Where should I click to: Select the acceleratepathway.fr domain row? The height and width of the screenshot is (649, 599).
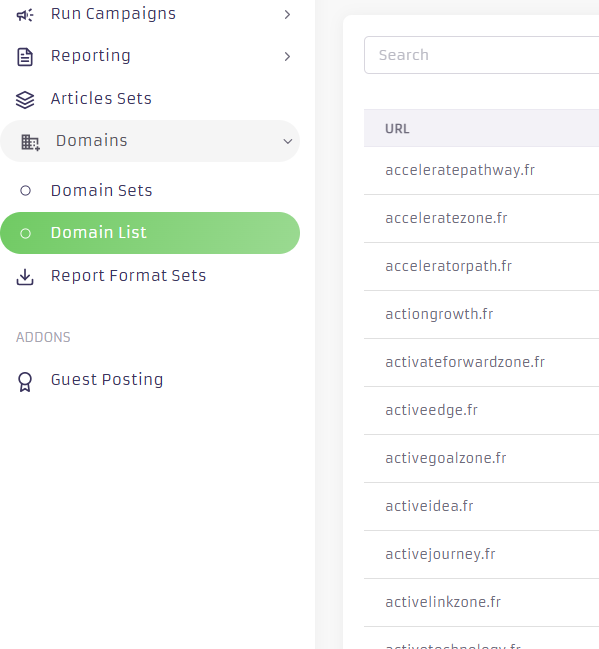[481, 171]
